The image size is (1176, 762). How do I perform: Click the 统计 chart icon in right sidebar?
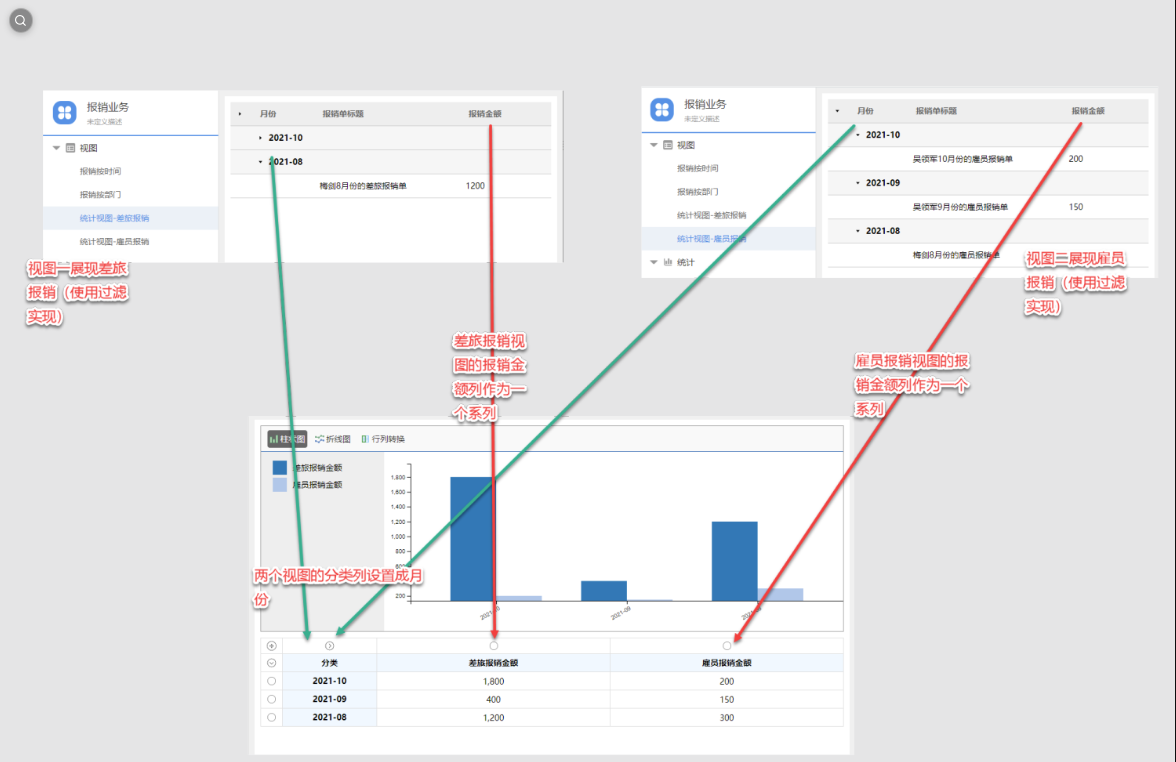click(668, 262)
